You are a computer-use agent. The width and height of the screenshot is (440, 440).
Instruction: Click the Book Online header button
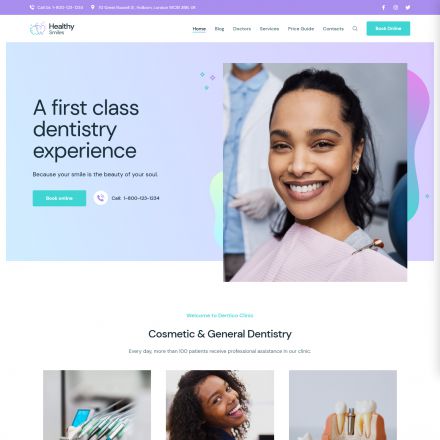pyautogui.click(x=388, y=29)
